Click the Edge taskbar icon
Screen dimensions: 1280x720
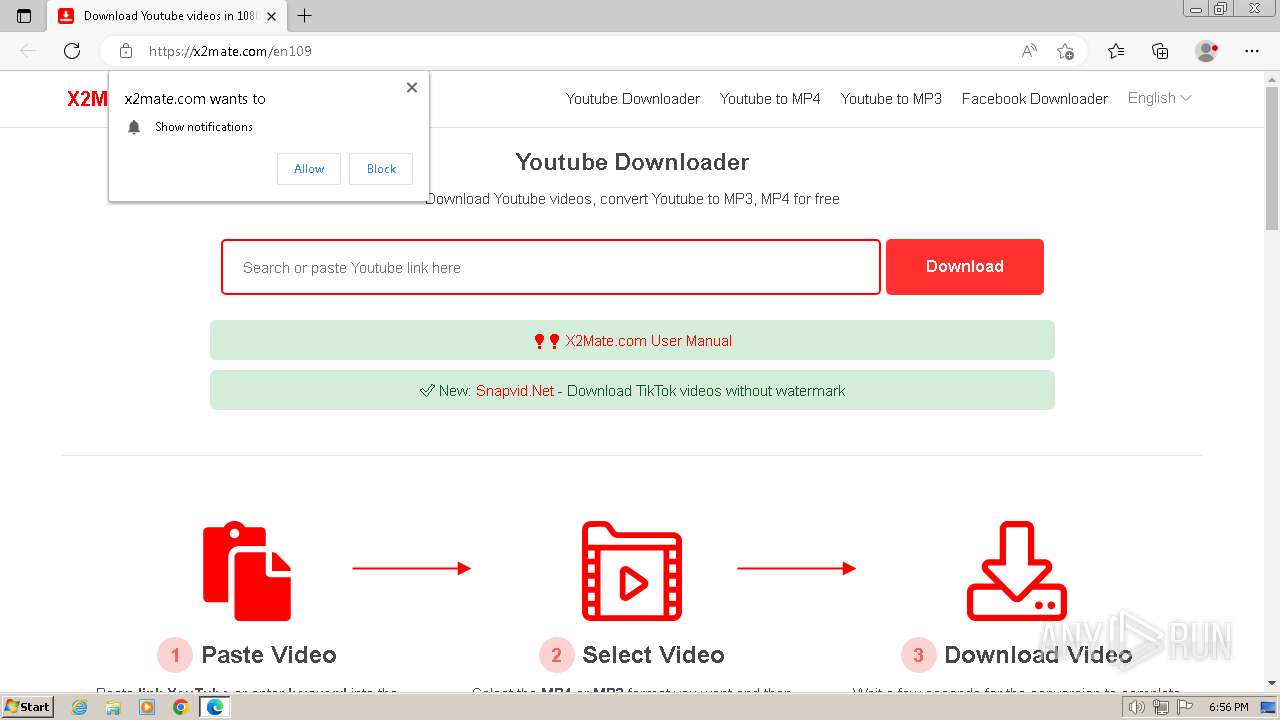pyautogui.click(x=214, y=707)
